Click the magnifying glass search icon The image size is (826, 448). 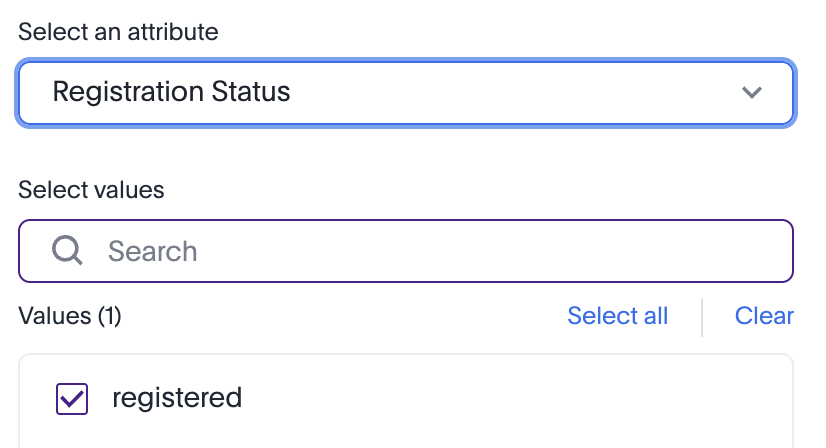pyautogui.click(x=67, y=250)
